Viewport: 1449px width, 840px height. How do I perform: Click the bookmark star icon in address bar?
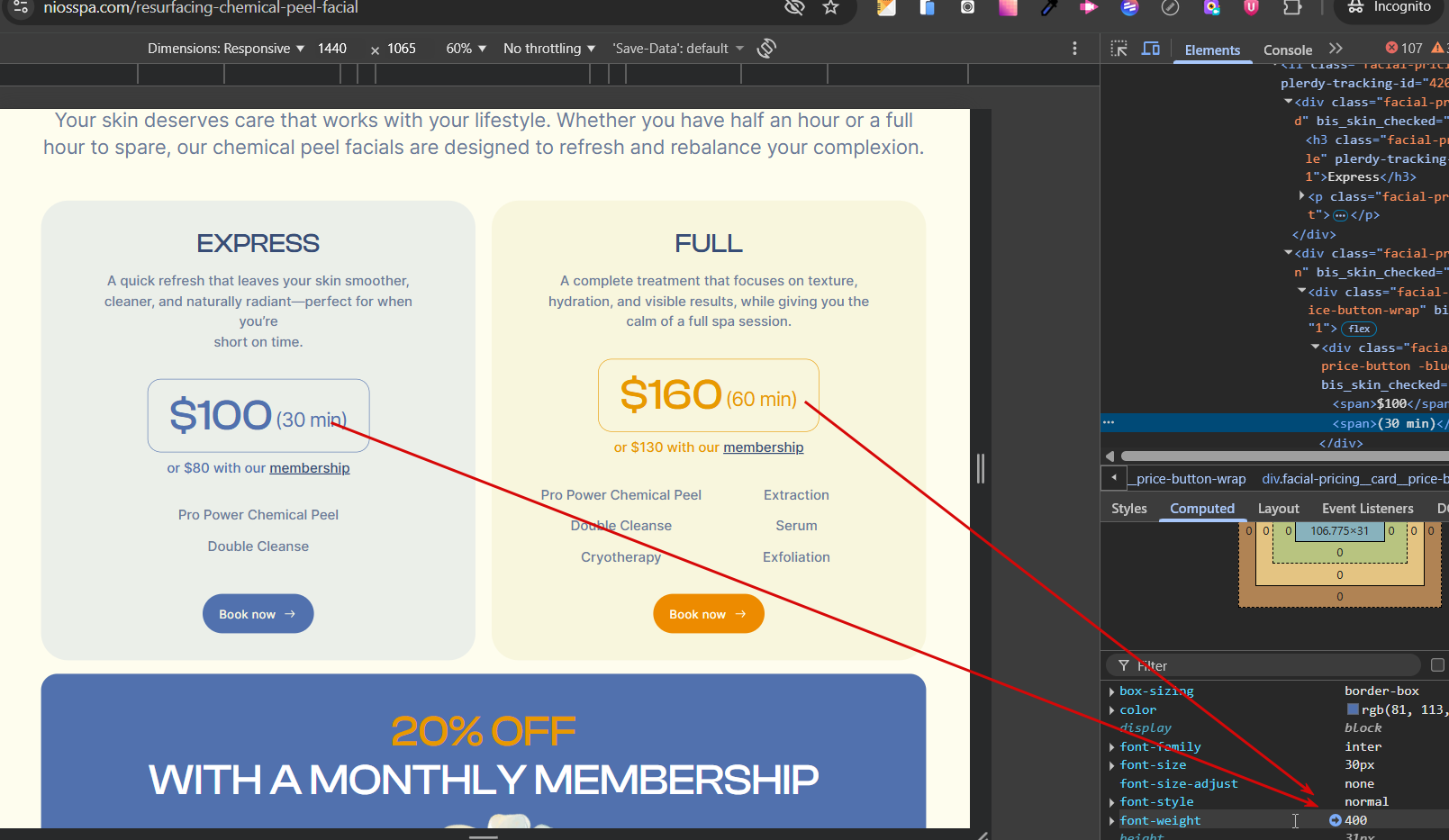tap(830, 7)
